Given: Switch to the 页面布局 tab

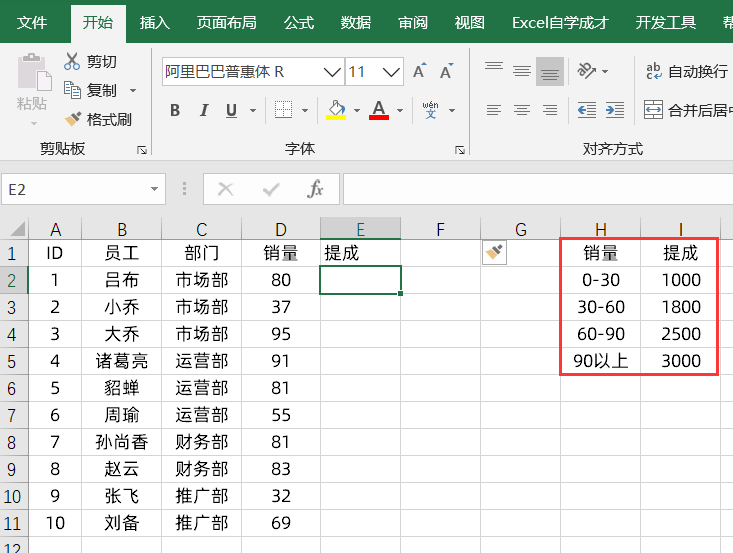Looking at the screenshot, I should [x=226, y=22].
